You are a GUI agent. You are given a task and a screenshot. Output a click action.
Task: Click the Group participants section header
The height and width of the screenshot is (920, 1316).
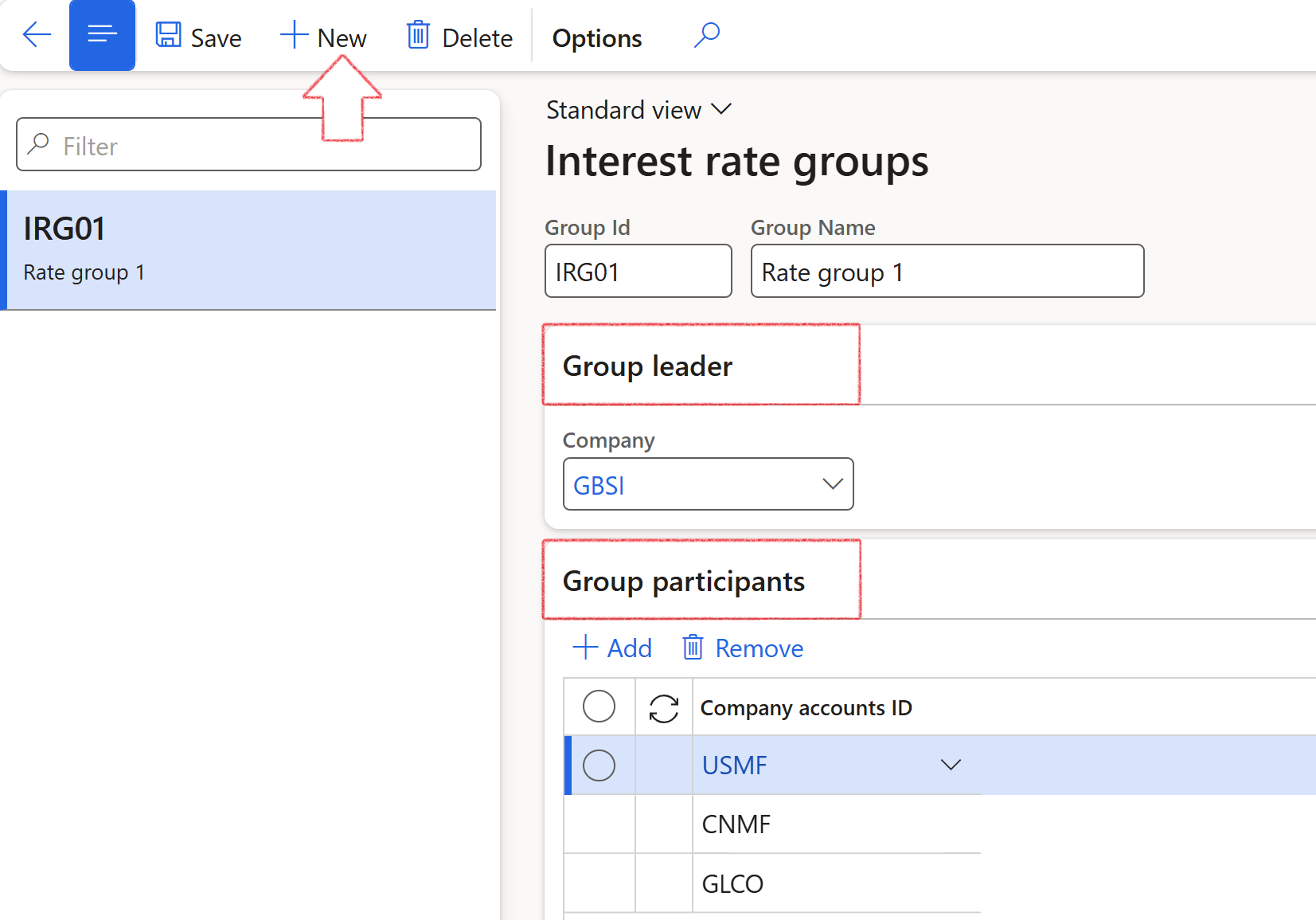683,581
